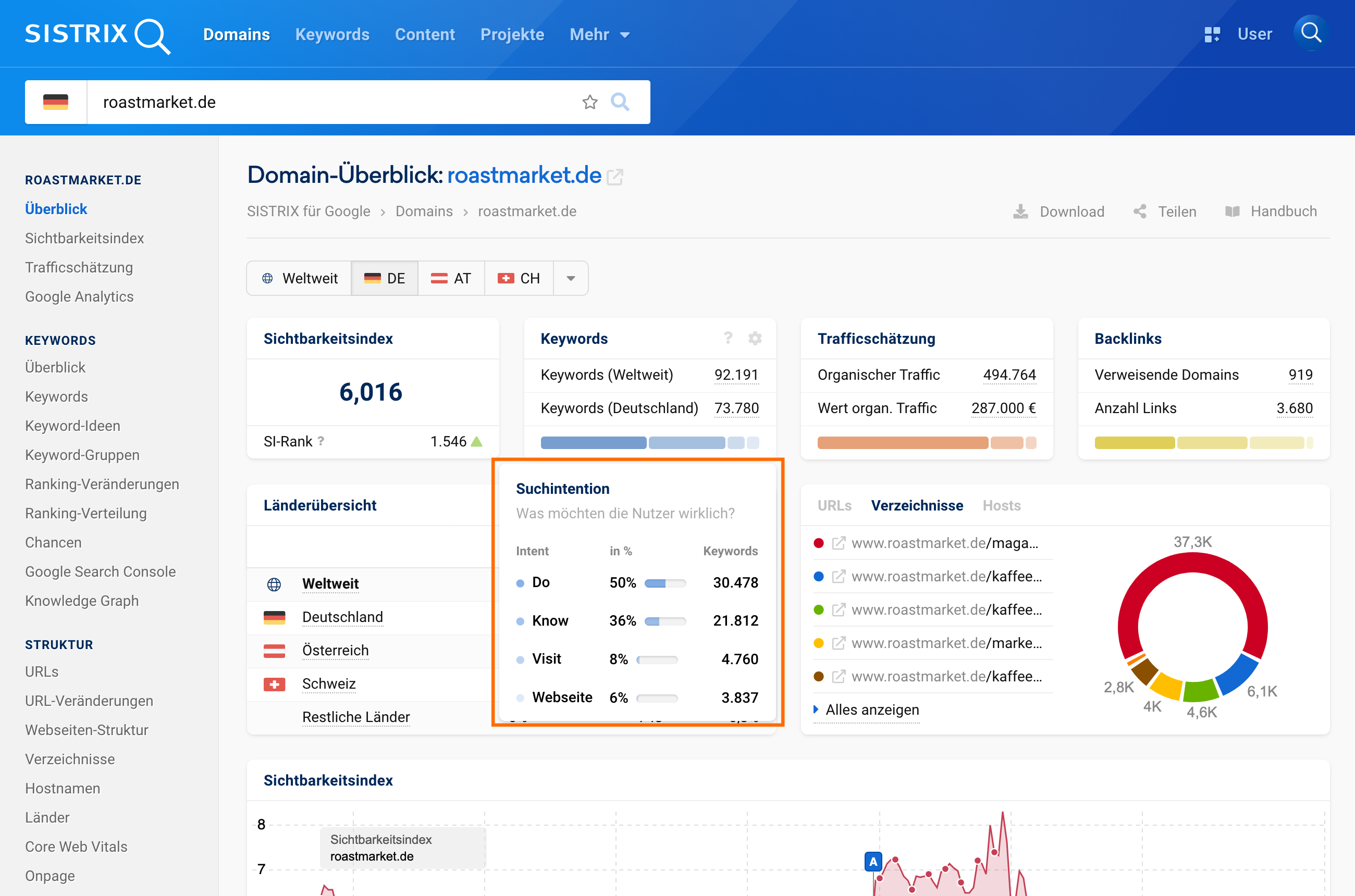This screenshot has width=1355, height=896.
Task: Open Trafficschätzung in the sidebar
Action: tap(79, 267)
